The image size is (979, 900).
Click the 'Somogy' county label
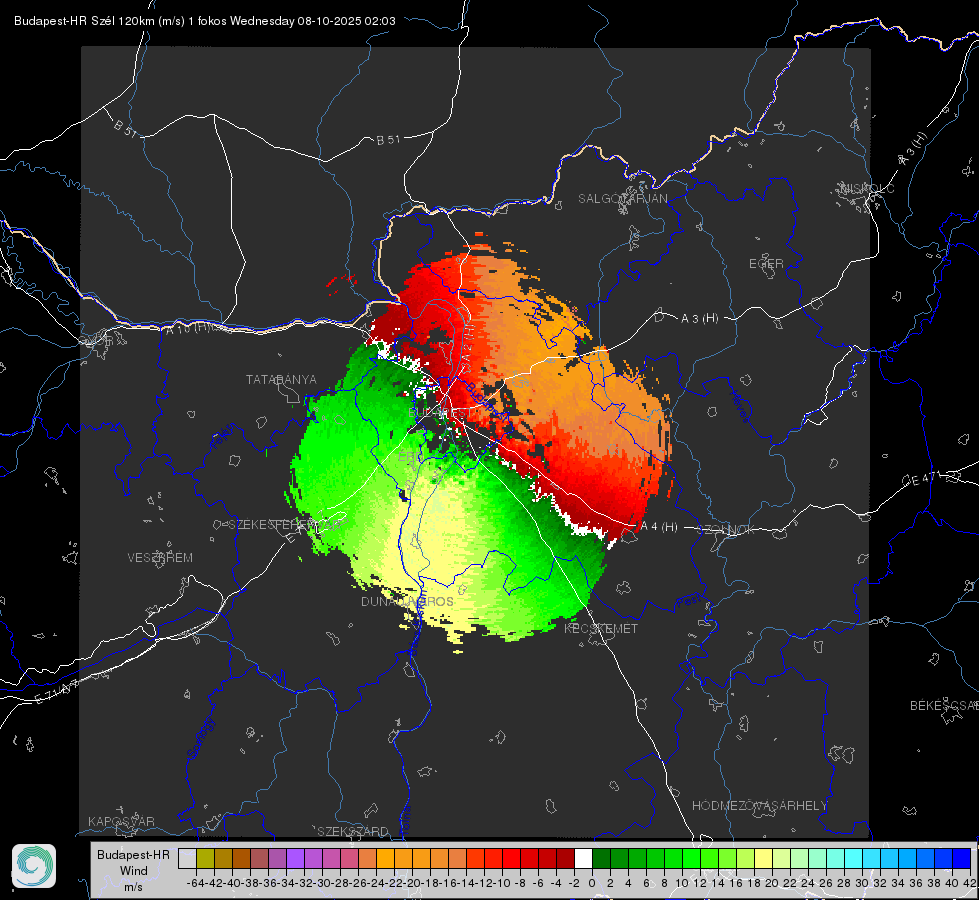(200, 738)
